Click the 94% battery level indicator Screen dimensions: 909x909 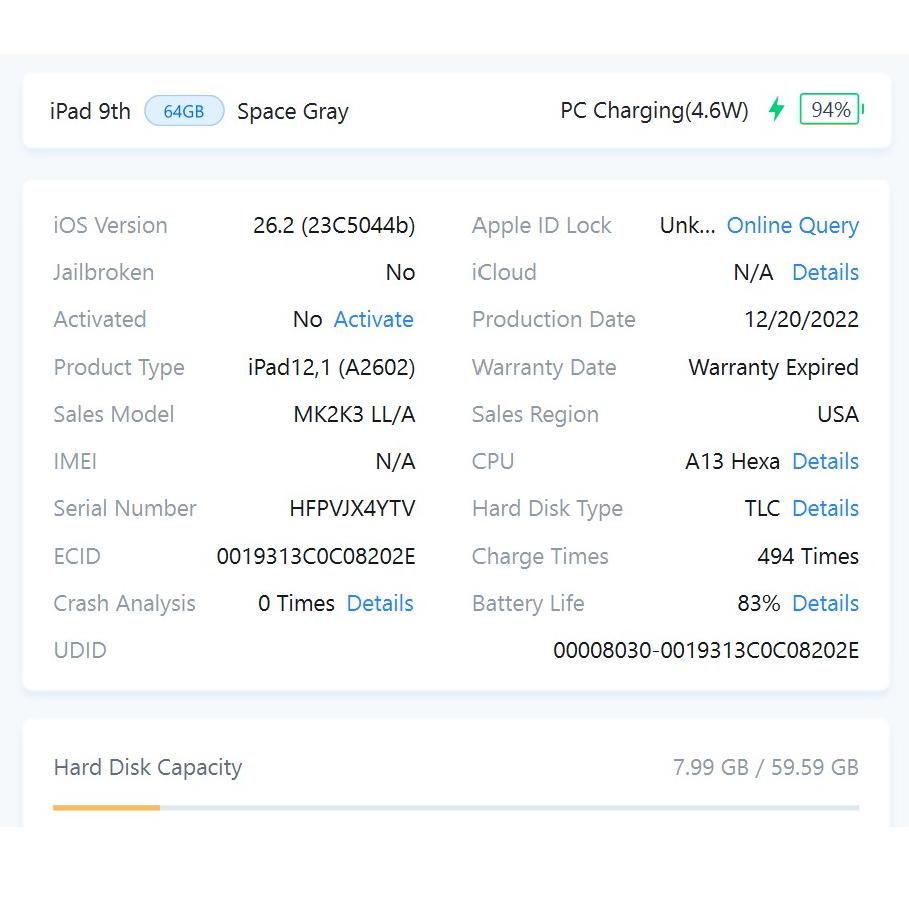(830, 110)
